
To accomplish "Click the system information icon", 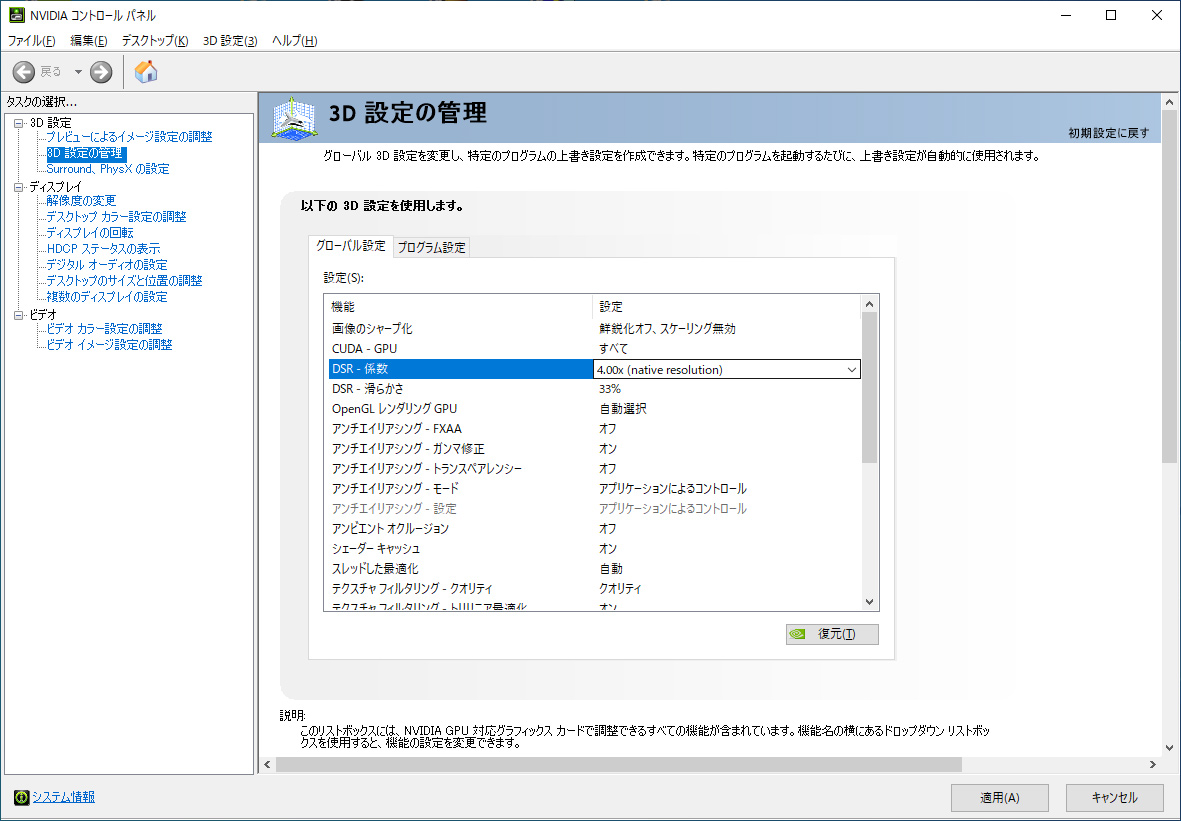I will (21, 797).
